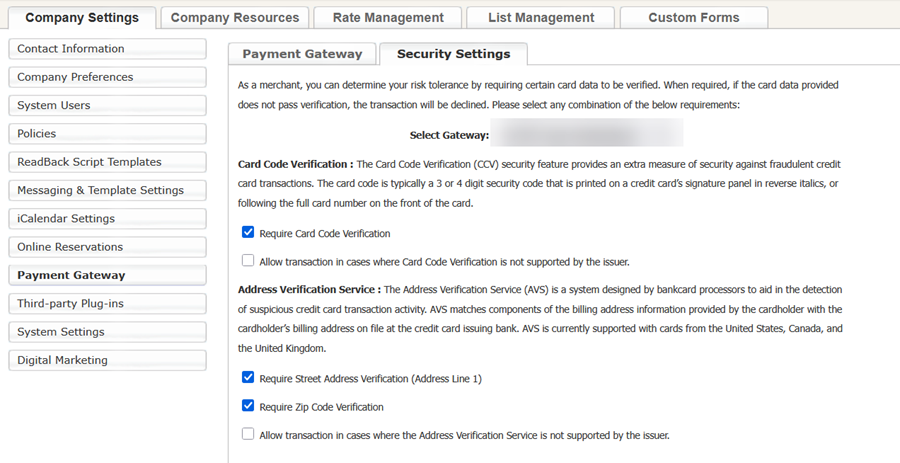Go to Messaging & Template Settings

(x=107, y=190)
